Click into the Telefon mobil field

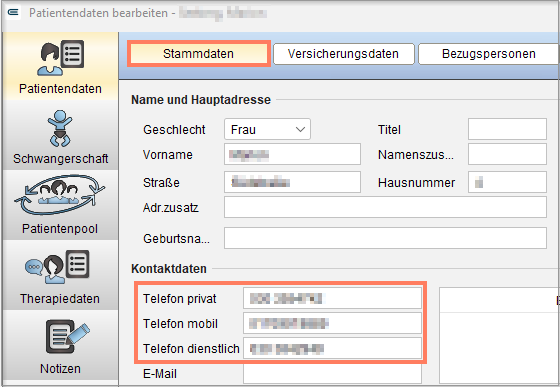tap(332, 323)
